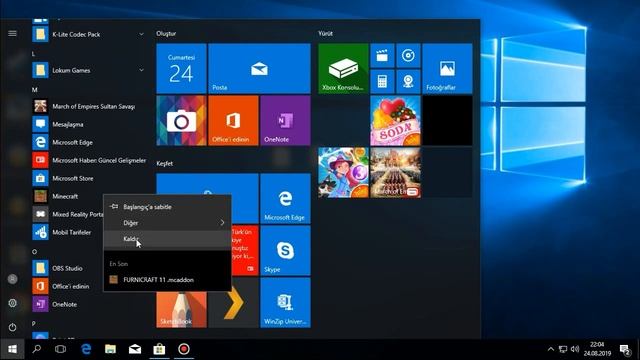Expand the Lokum Games folder chevron

coord(141,70)
